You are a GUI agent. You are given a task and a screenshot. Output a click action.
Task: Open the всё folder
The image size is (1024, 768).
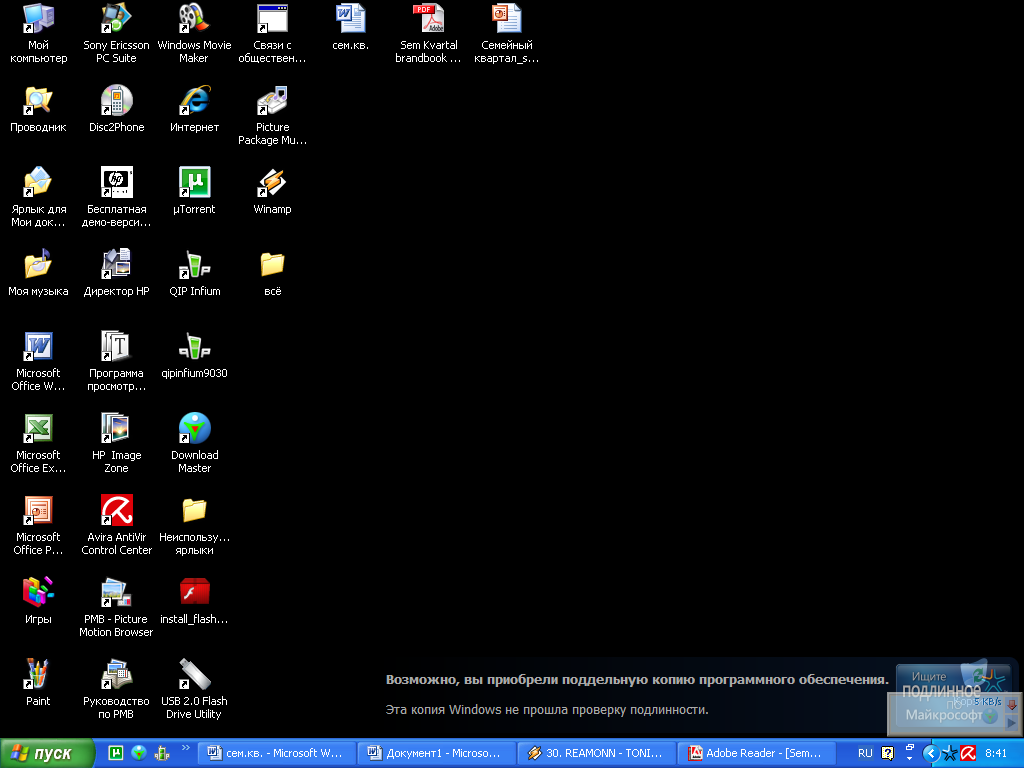(x=272, y=274)
